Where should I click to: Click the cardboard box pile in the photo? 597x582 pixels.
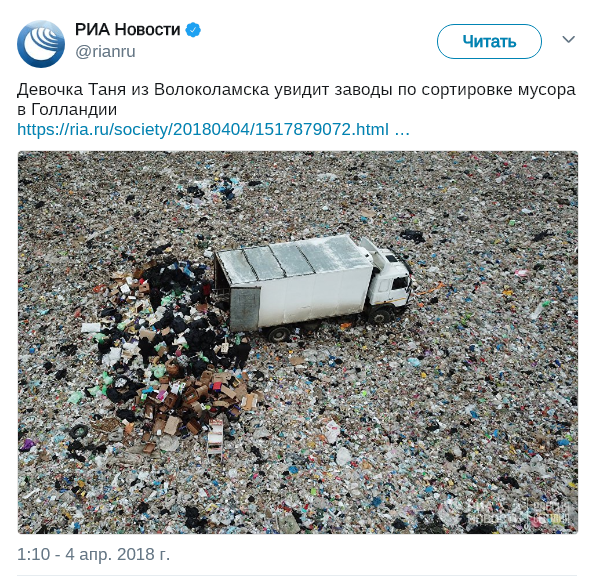click(x=198, y=402)
